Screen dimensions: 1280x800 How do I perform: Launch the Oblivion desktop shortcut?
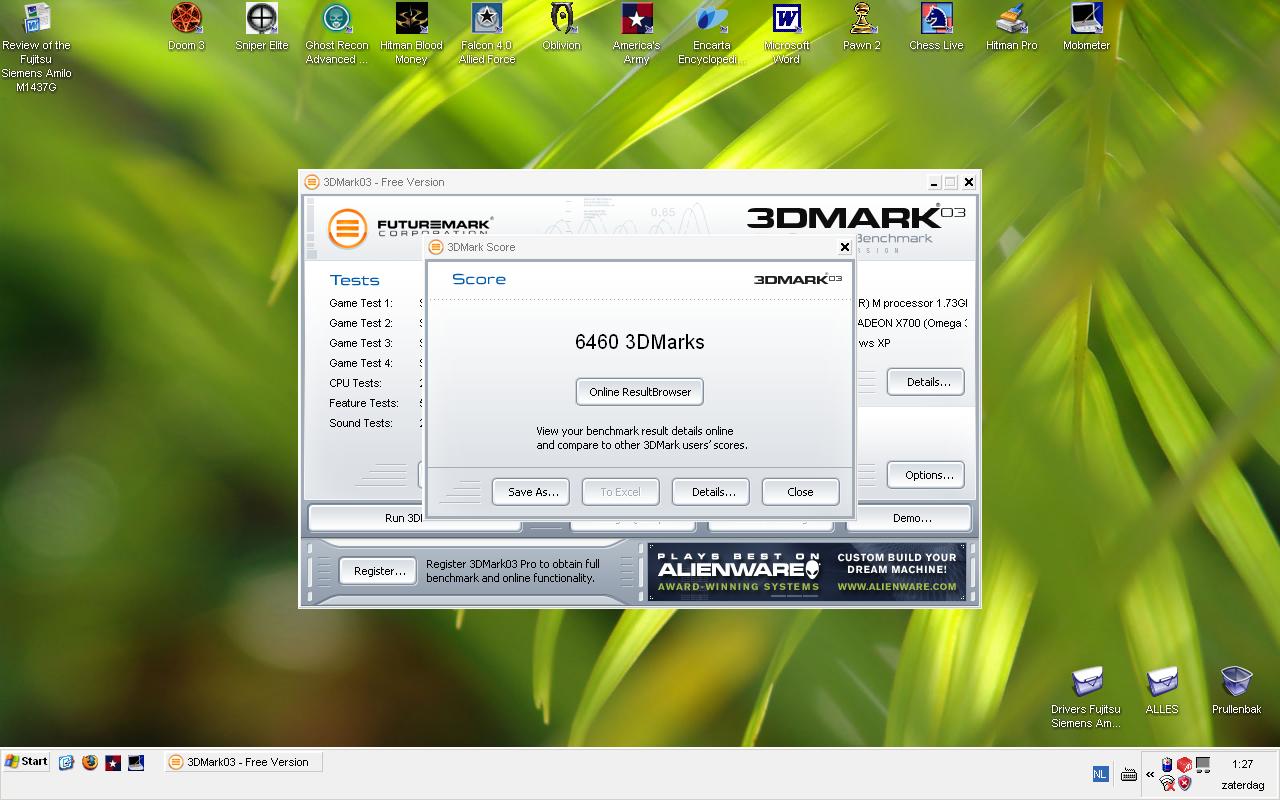[561, 27]
